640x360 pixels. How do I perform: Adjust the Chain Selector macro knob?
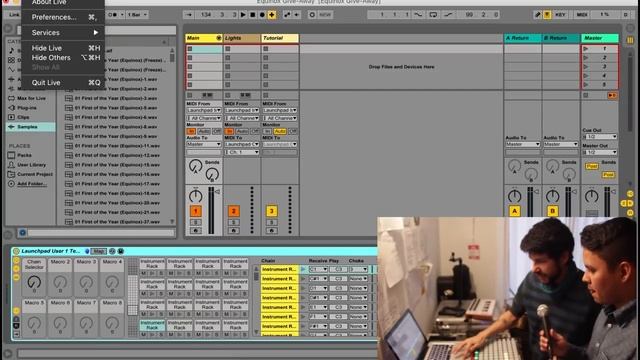(34, 282)
